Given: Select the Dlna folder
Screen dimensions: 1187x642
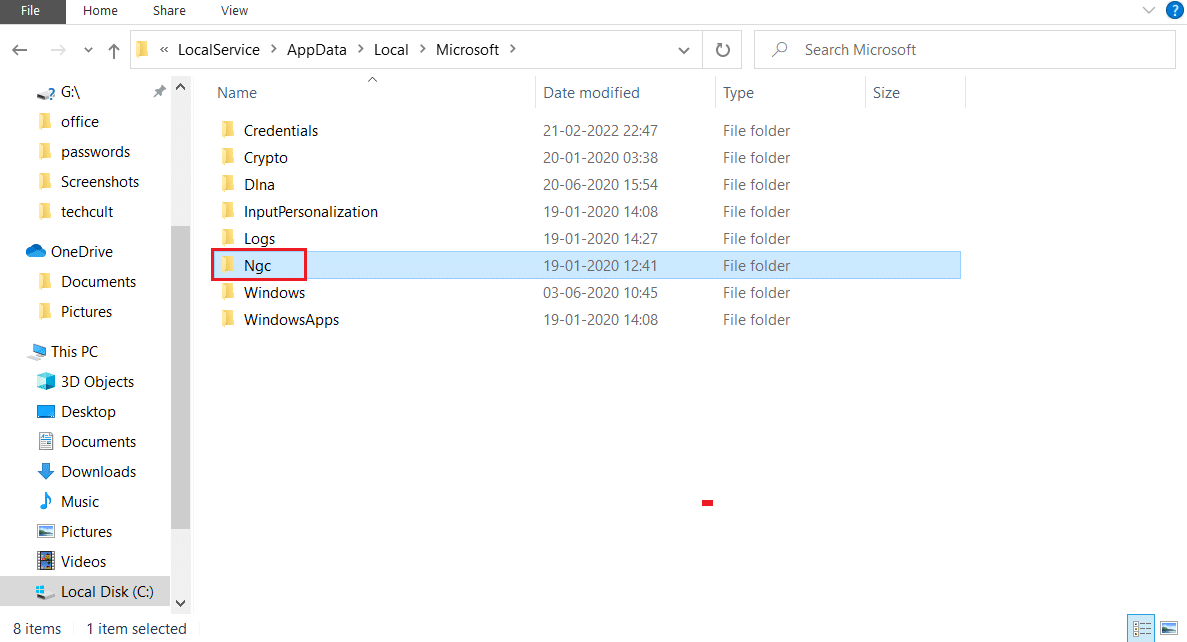Looking at the screenshot, I should coord(259,185).
